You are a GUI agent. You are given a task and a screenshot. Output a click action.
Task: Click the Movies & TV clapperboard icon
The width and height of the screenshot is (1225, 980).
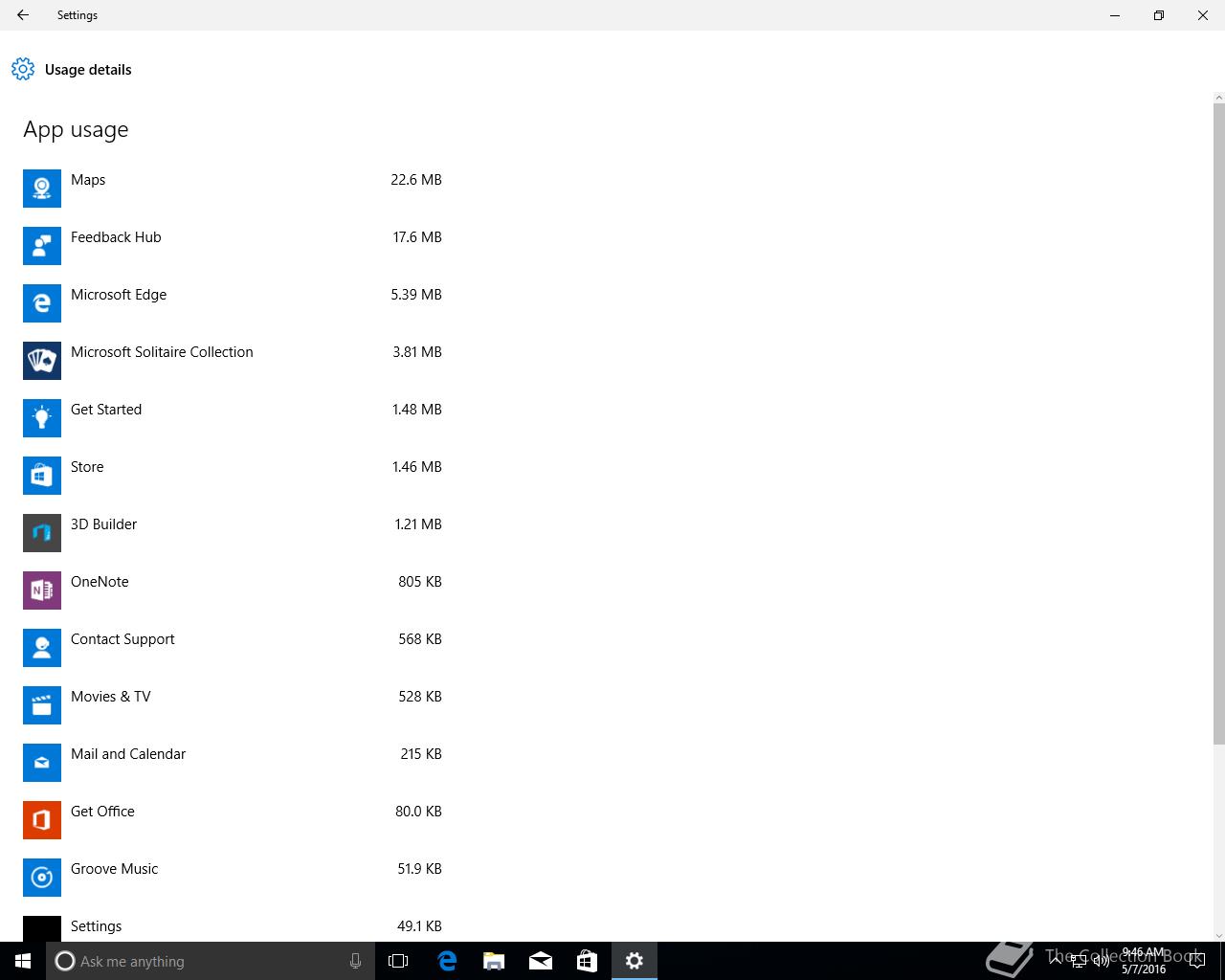[42, 705]
